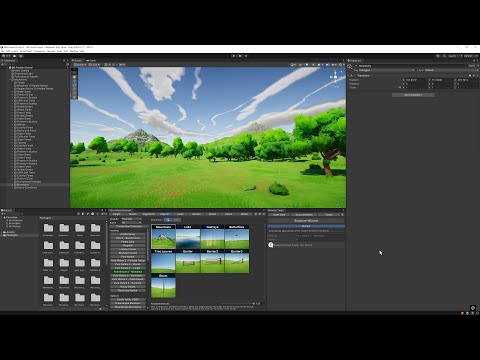Select the highlighted Mountains row in Hierarchy
The width and height of the screenshot is (480, 360).
pos(34,185)
